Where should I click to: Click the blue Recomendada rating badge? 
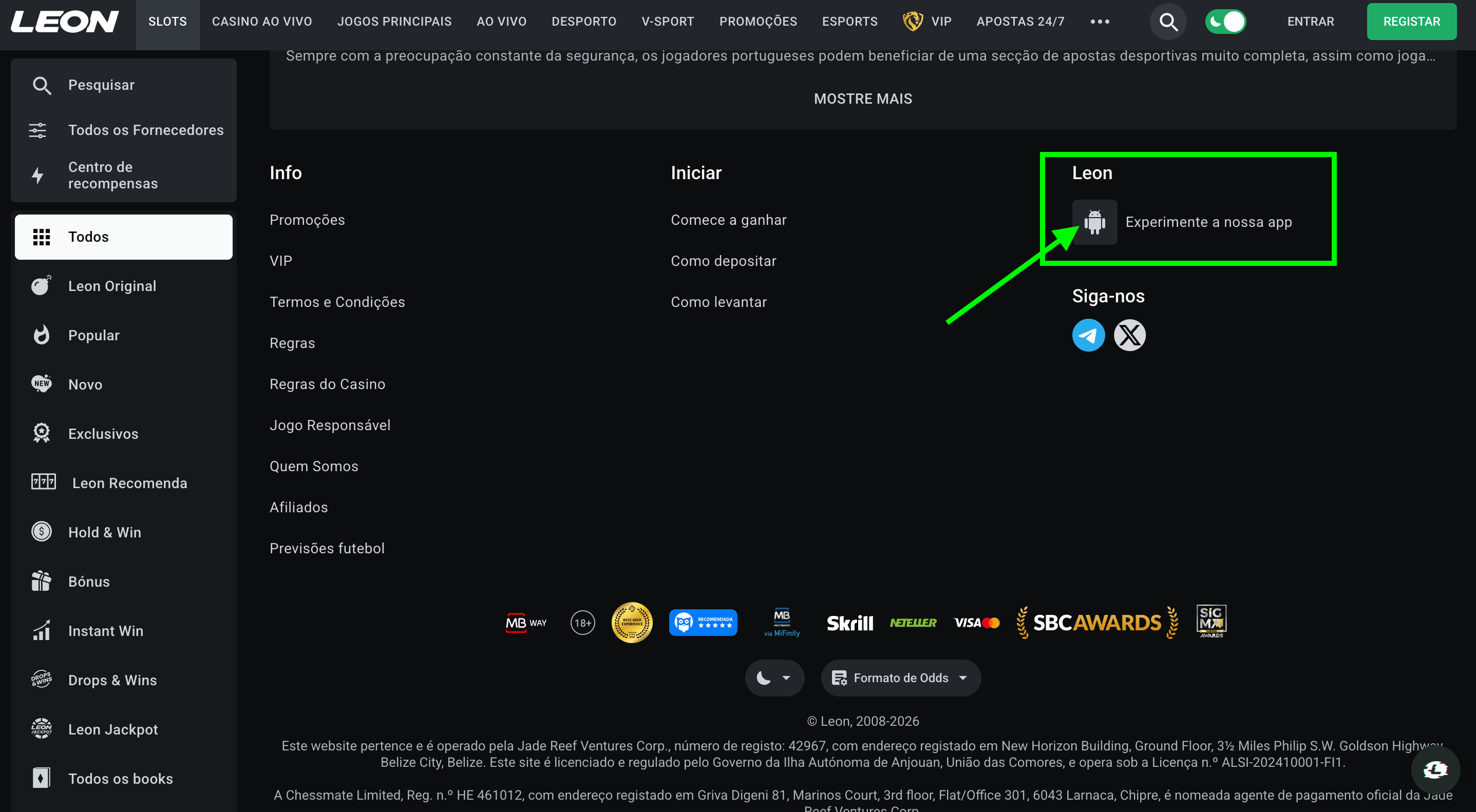coord(703,623)
